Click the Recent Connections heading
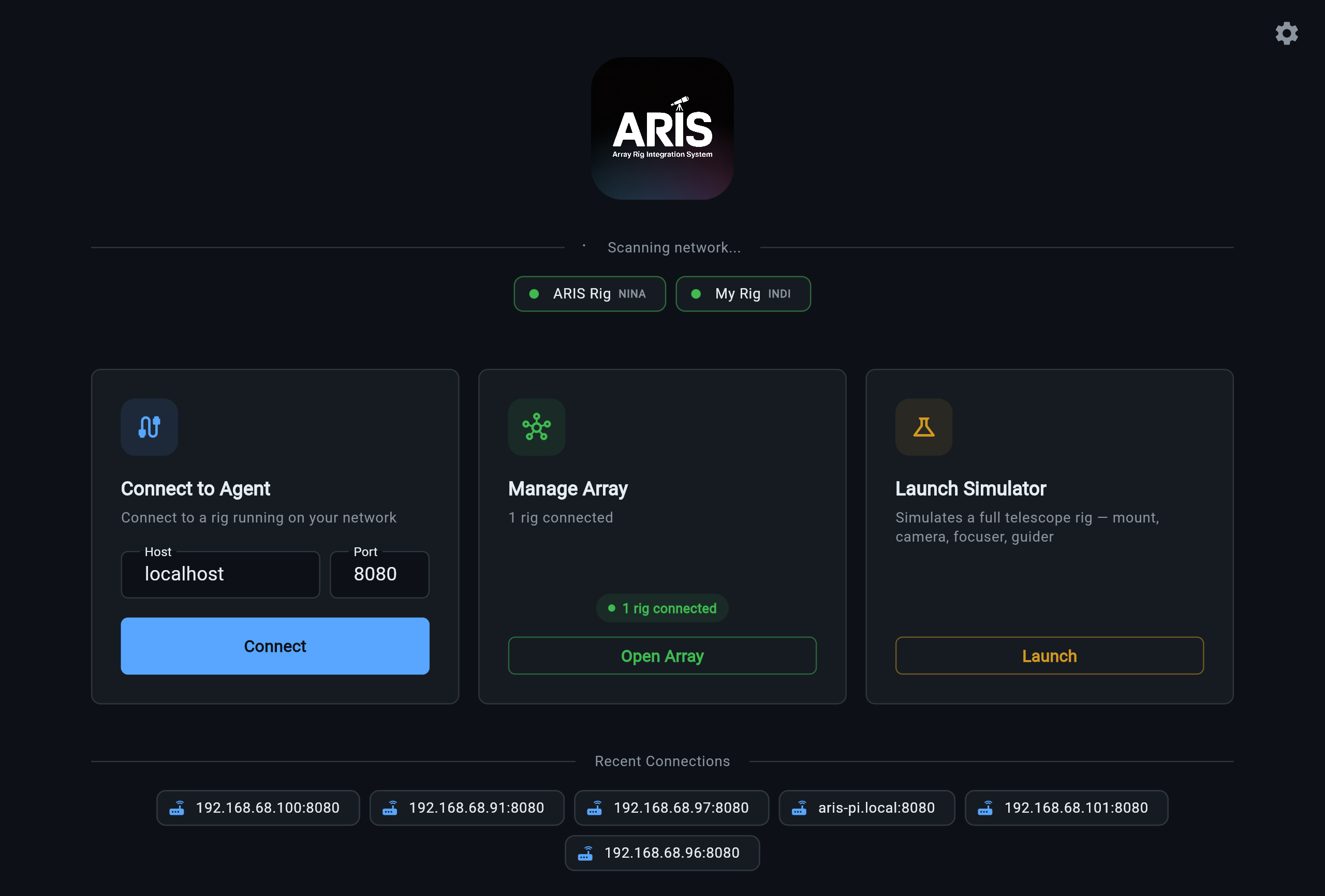1325x896 pixels. tap(662, 761)
